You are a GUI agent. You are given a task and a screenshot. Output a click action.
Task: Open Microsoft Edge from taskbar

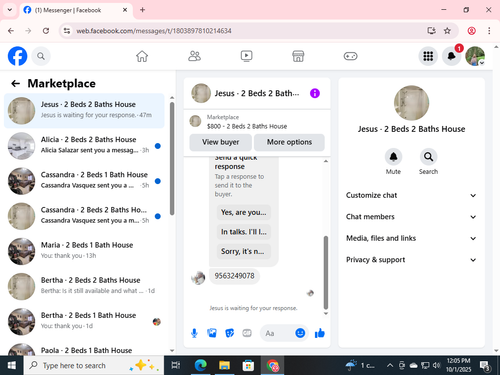coord(200,366)
